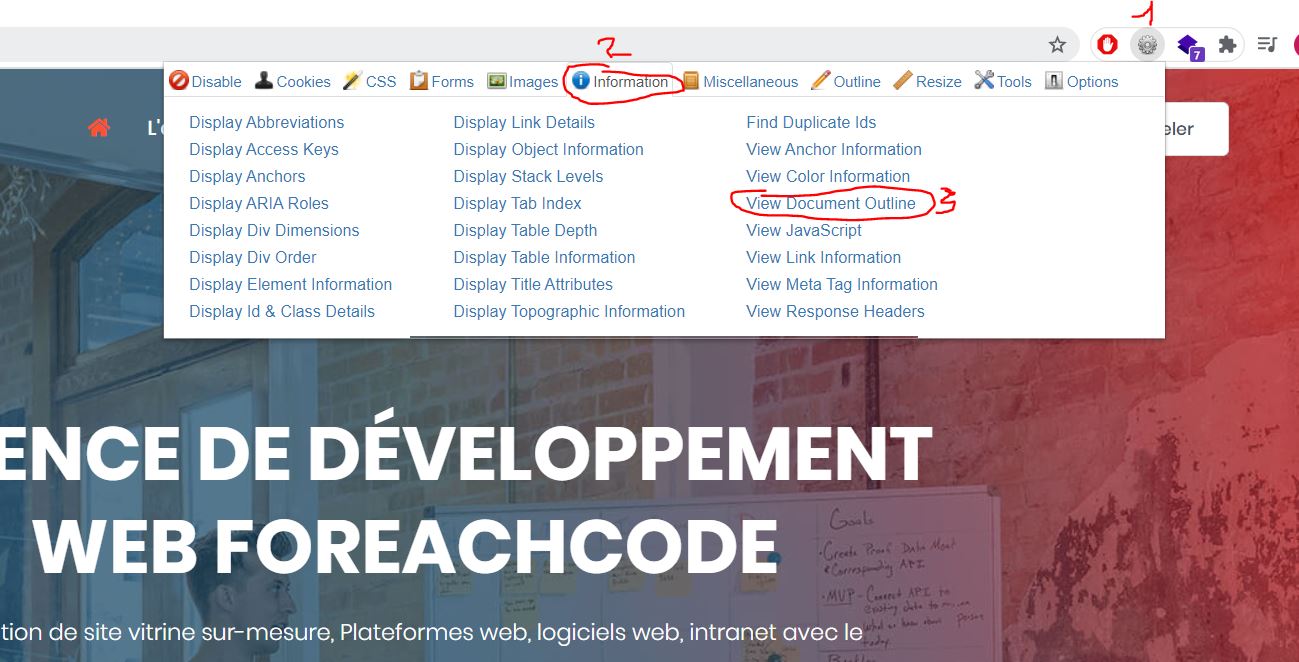1299x662 pixels.
Task: Open the Chrome Extensions puzzle piece menu
Action: (1227, 44)
